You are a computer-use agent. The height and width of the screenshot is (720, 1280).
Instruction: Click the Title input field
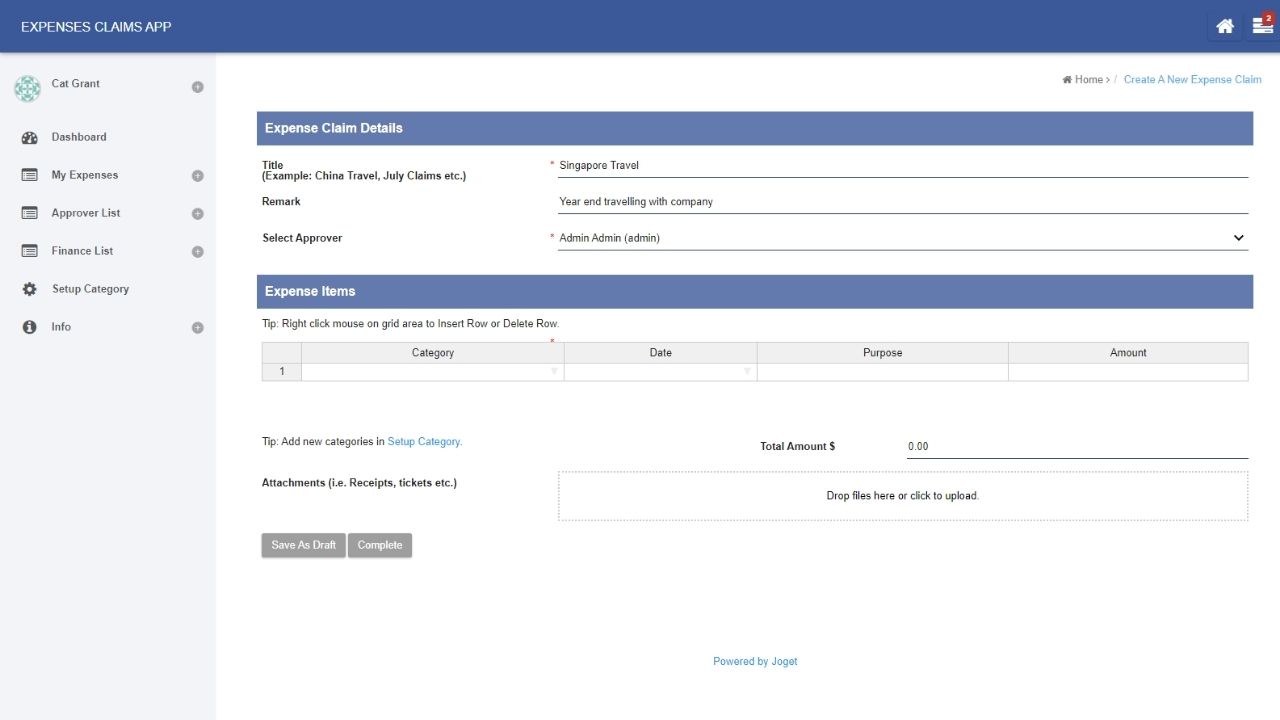(x=902, y=166)
